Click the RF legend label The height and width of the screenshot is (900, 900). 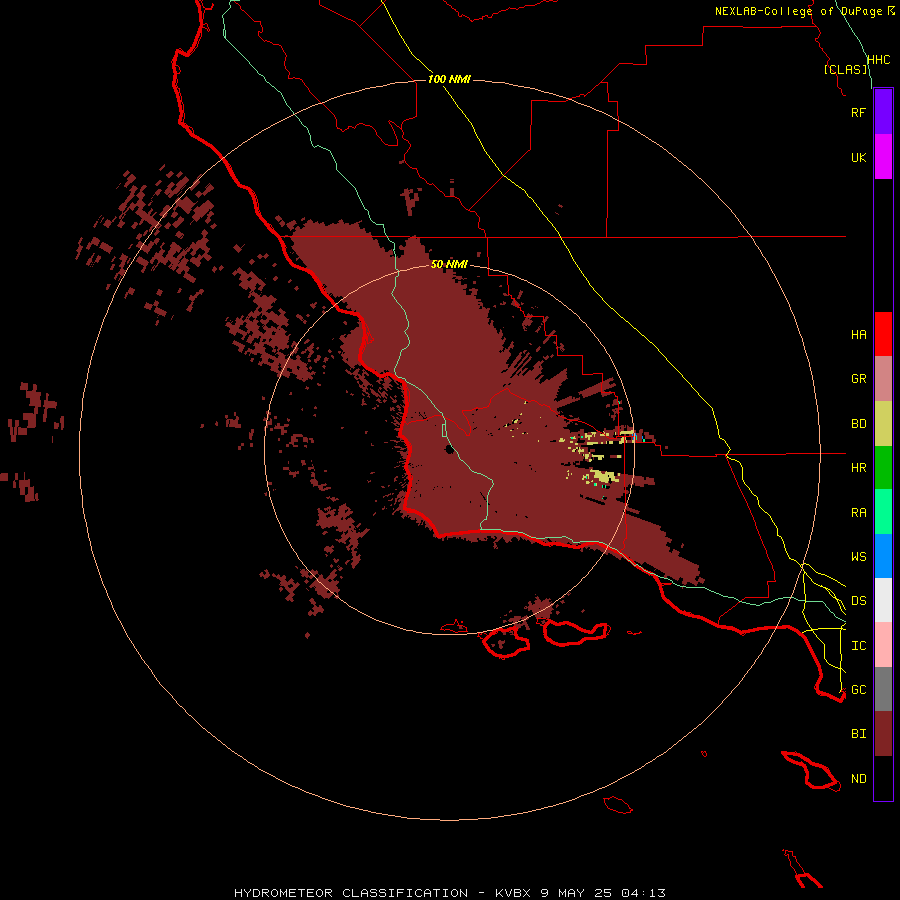pyautogui.click(x=858, y=112)
